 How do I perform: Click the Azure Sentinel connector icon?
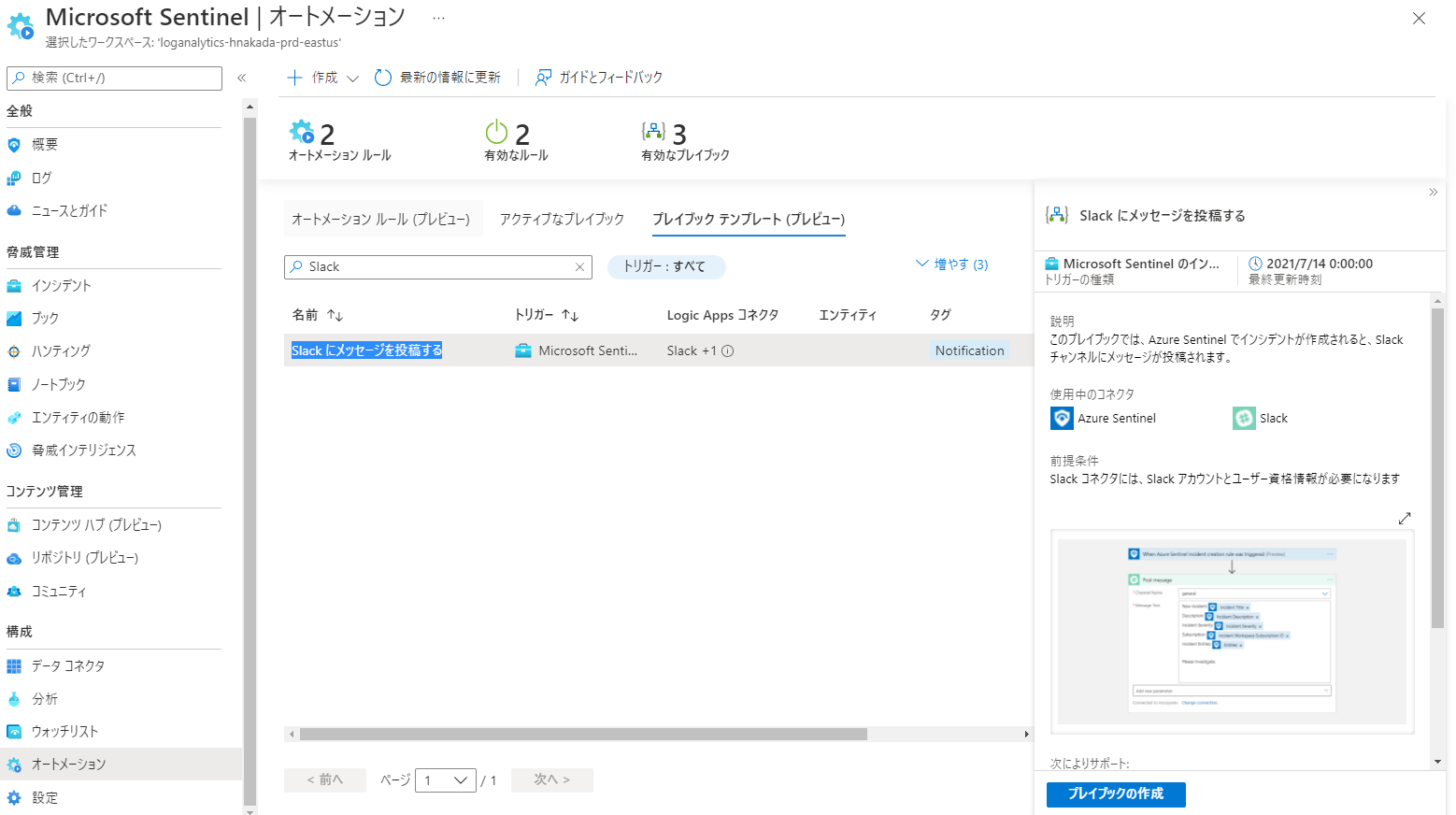pyautogui.click(x=1062, y=419)
